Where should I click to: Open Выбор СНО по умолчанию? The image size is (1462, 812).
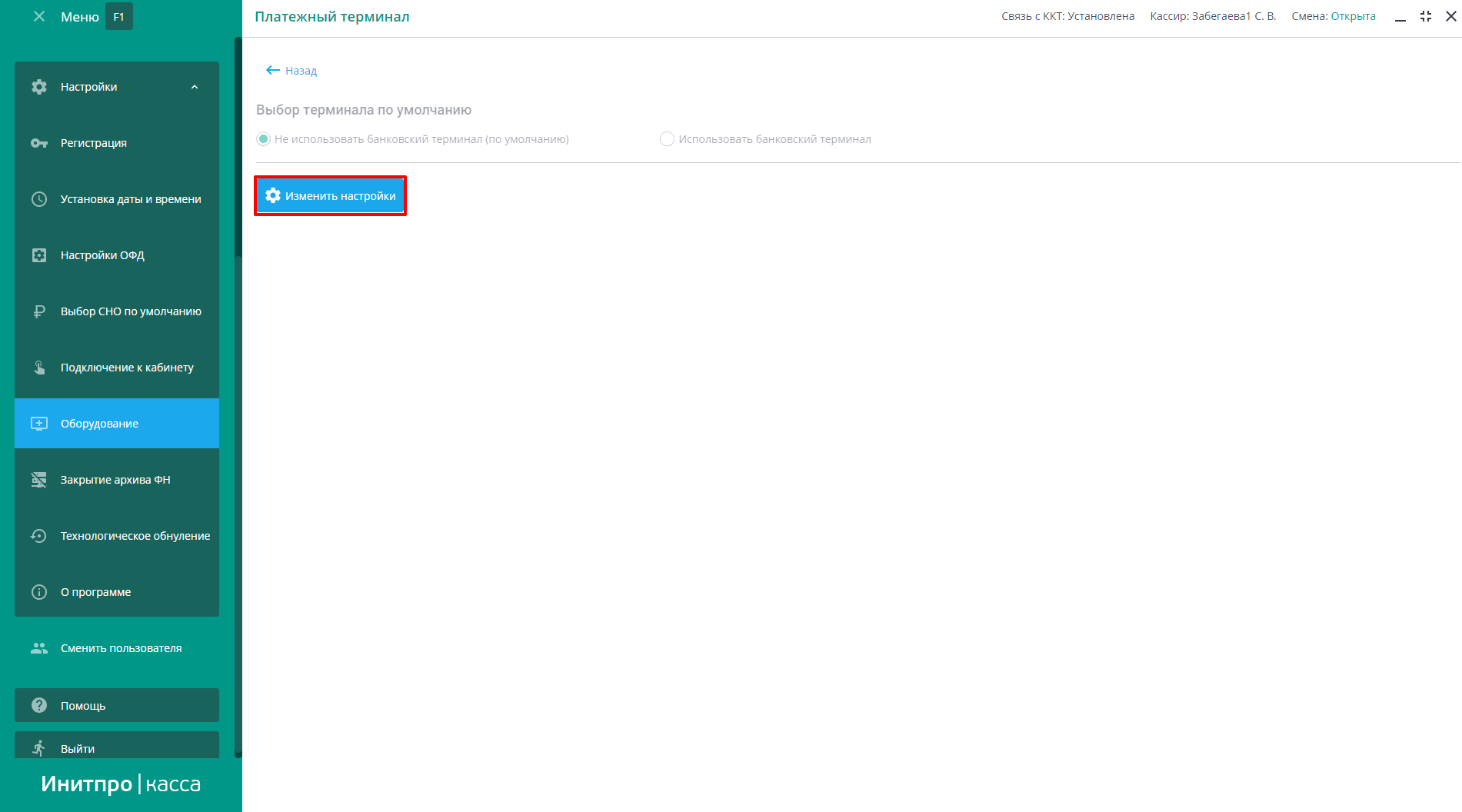coord(117,311)
